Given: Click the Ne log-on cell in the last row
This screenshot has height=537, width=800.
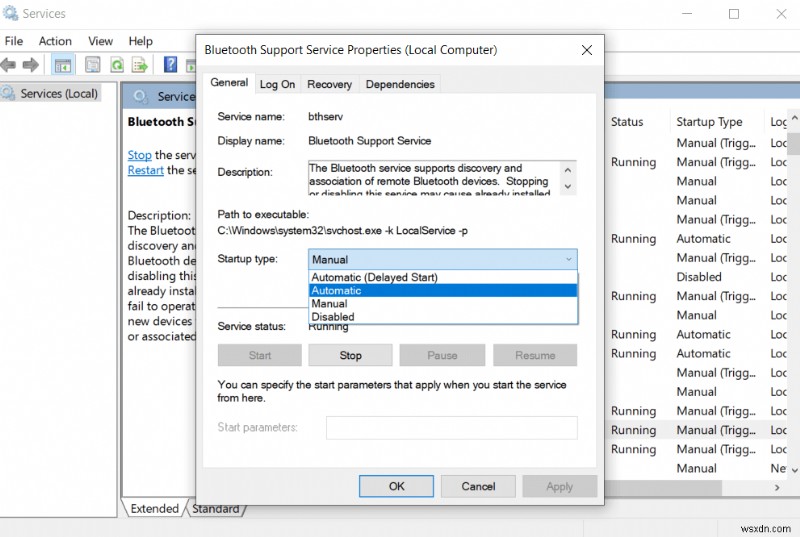Looking at the screenshot, I should pyautogui.click(x=778, y=468).
